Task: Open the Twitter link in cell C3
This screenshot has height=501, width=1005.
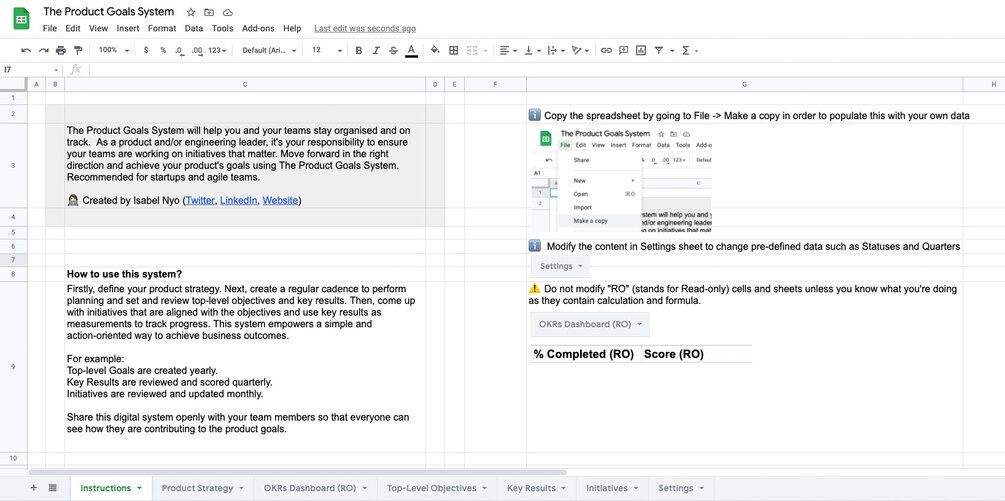Action: (x=200, y=201)
